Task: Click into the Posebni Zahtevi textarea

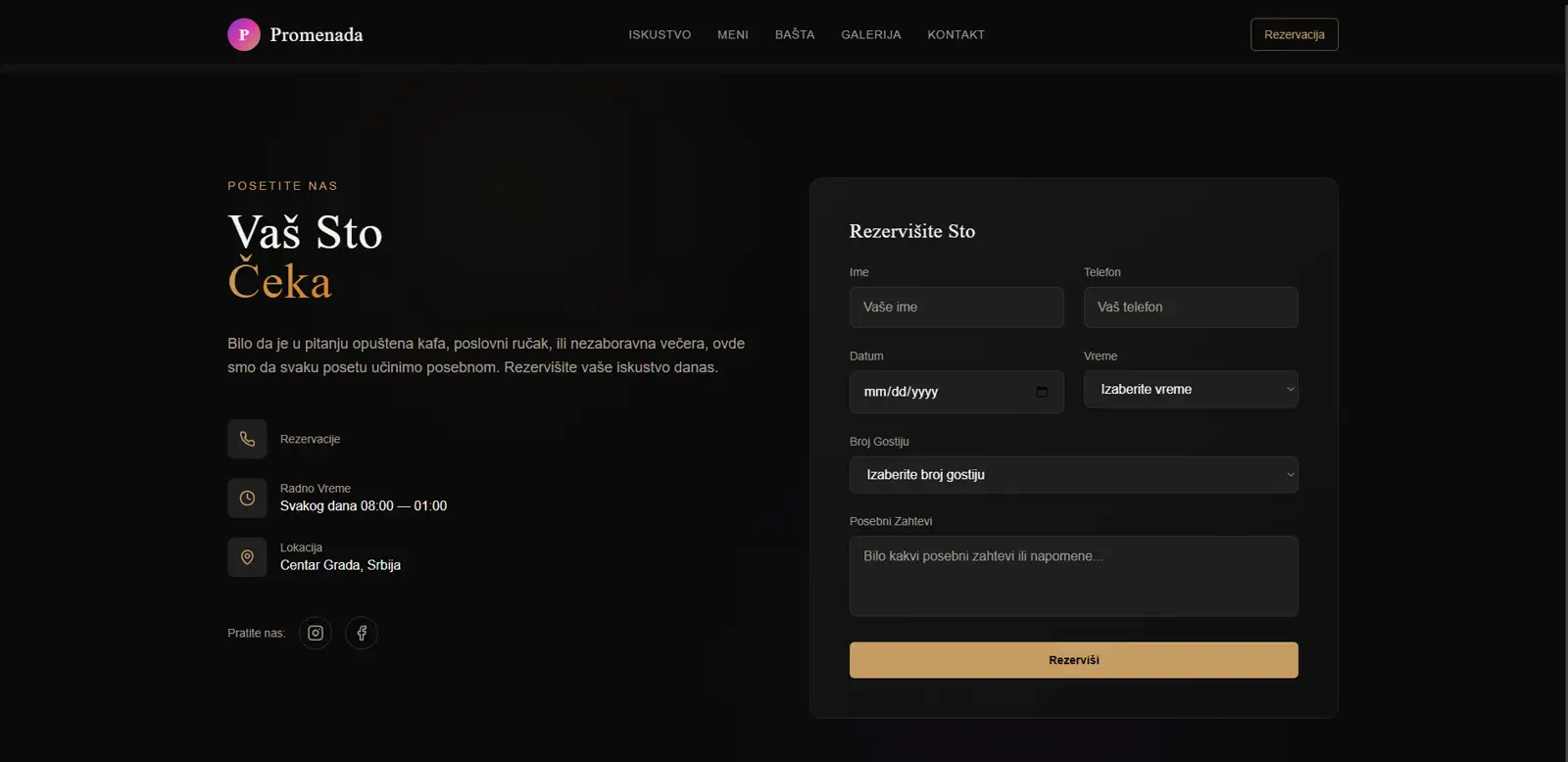Action: tap(1073, 576)
